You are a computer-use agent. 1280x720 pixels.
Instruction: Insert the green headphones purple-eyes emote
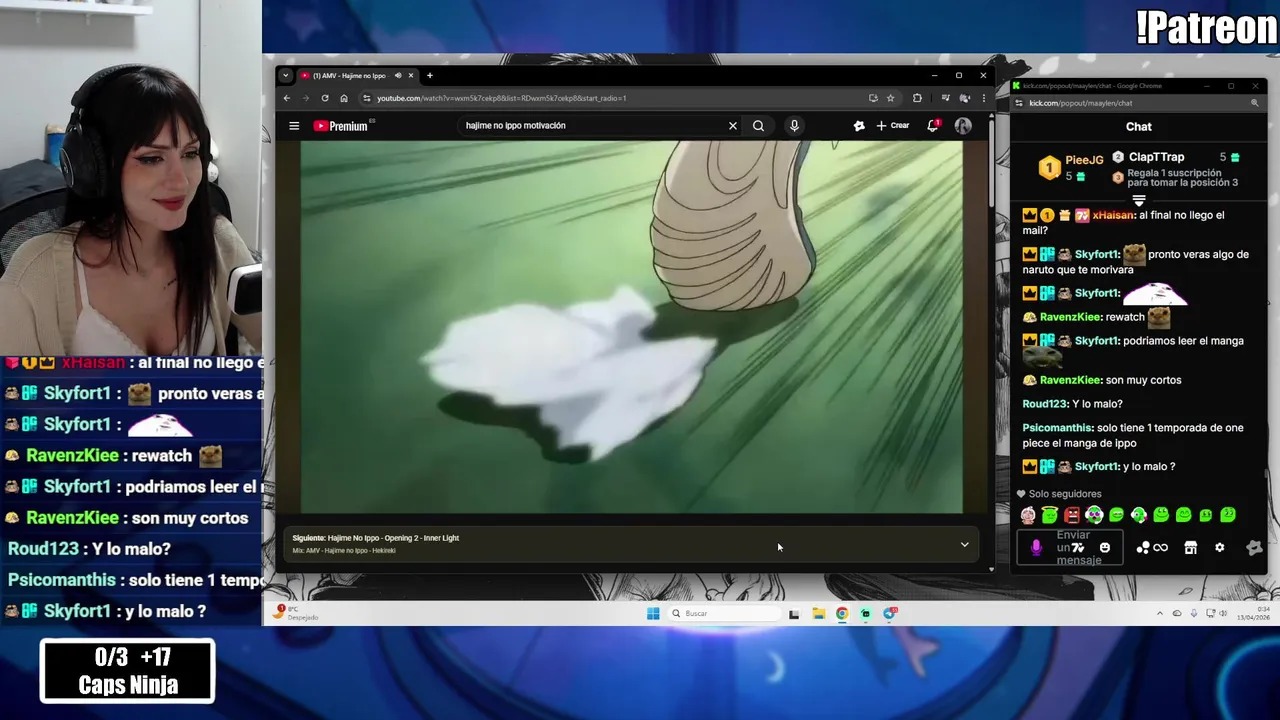[x=1094, y=515]
